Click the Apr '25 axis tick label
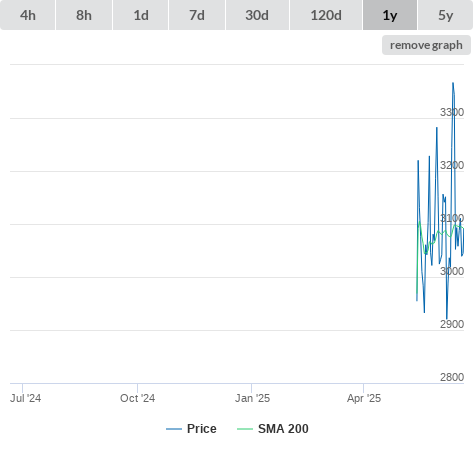The image size is (474, 455). point(364,398)
